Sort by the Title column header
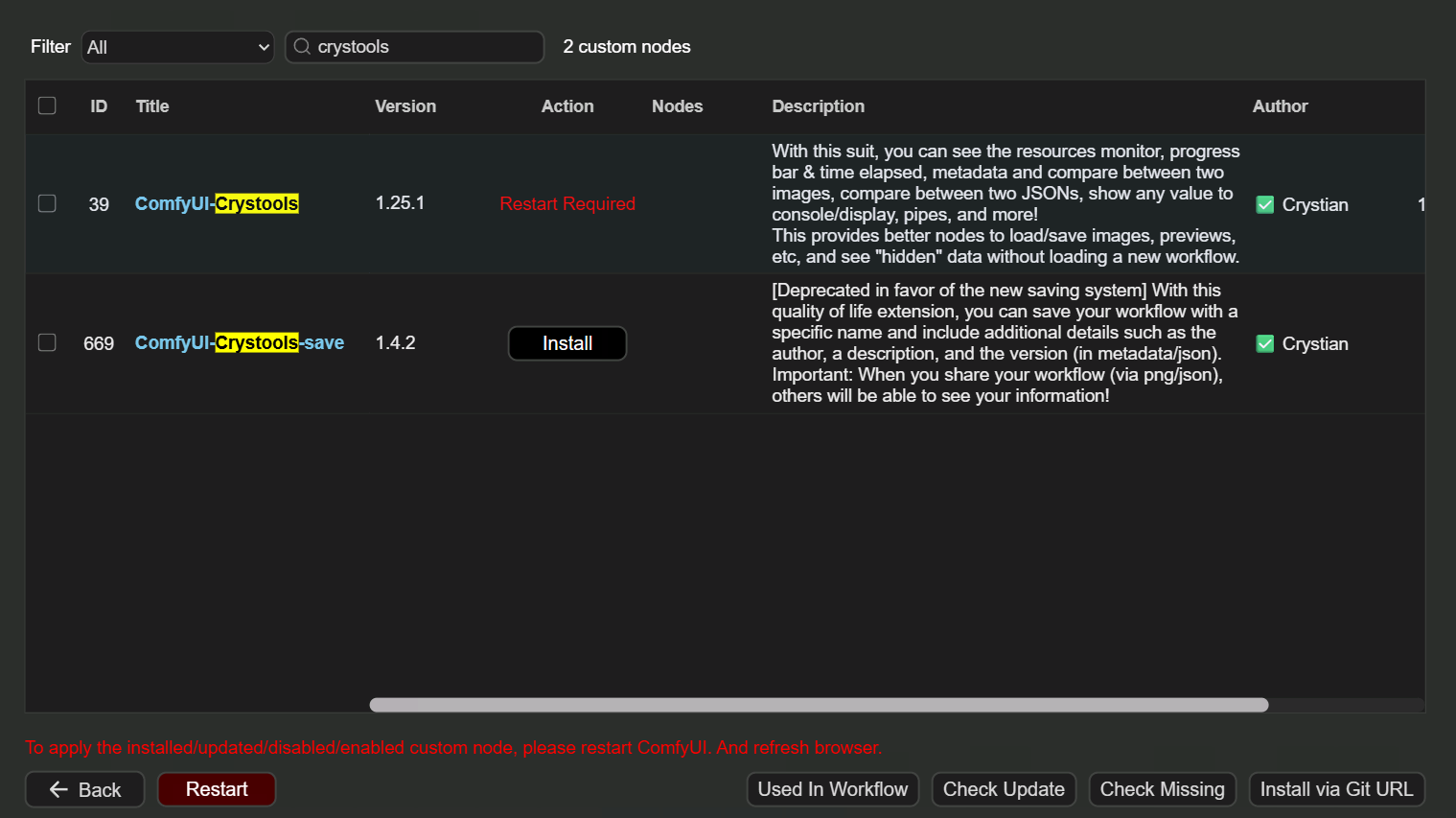Screen dimensions: 1456x818 [152, 106]
